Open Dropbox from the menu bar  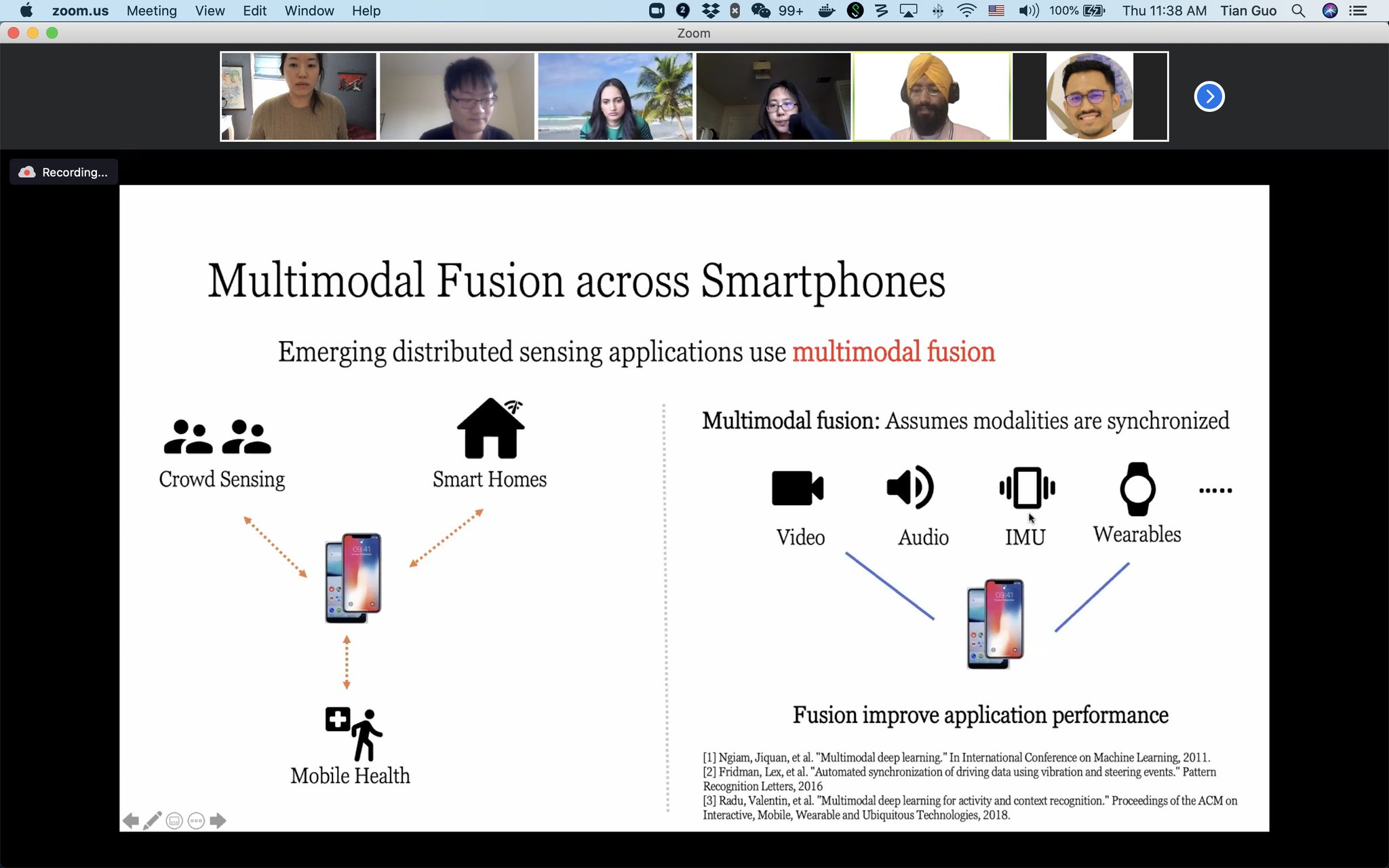coord(710,11)
